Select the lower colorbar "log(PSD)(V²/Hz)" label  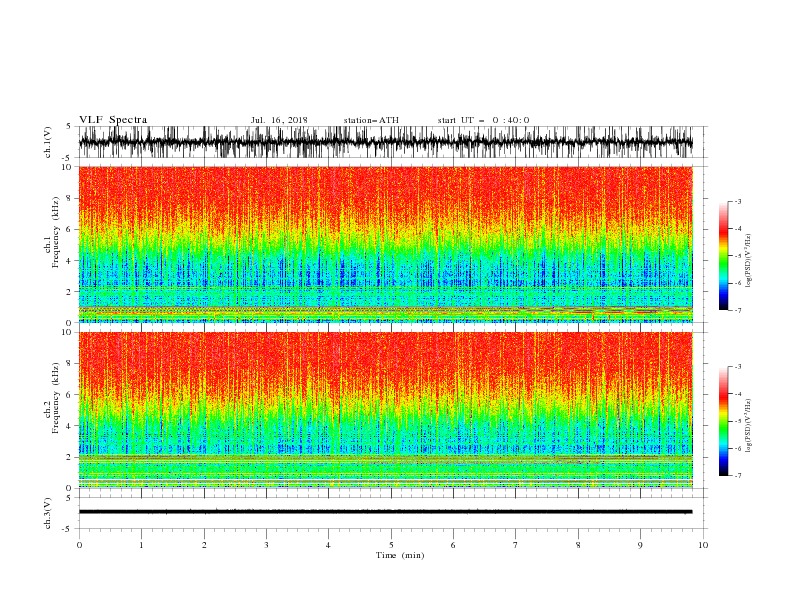point(748,425)
